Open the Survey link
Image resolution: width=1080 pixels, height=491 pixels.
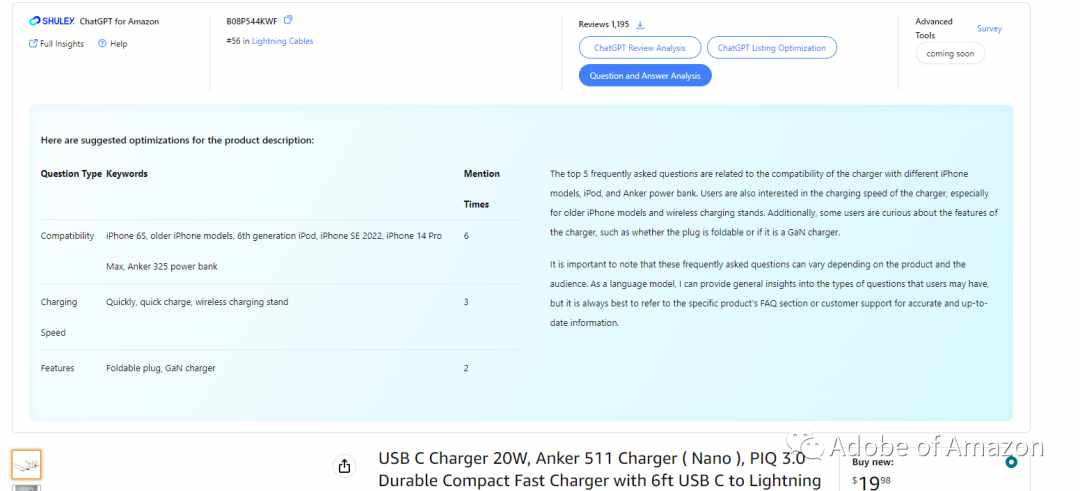pos(989,29)
